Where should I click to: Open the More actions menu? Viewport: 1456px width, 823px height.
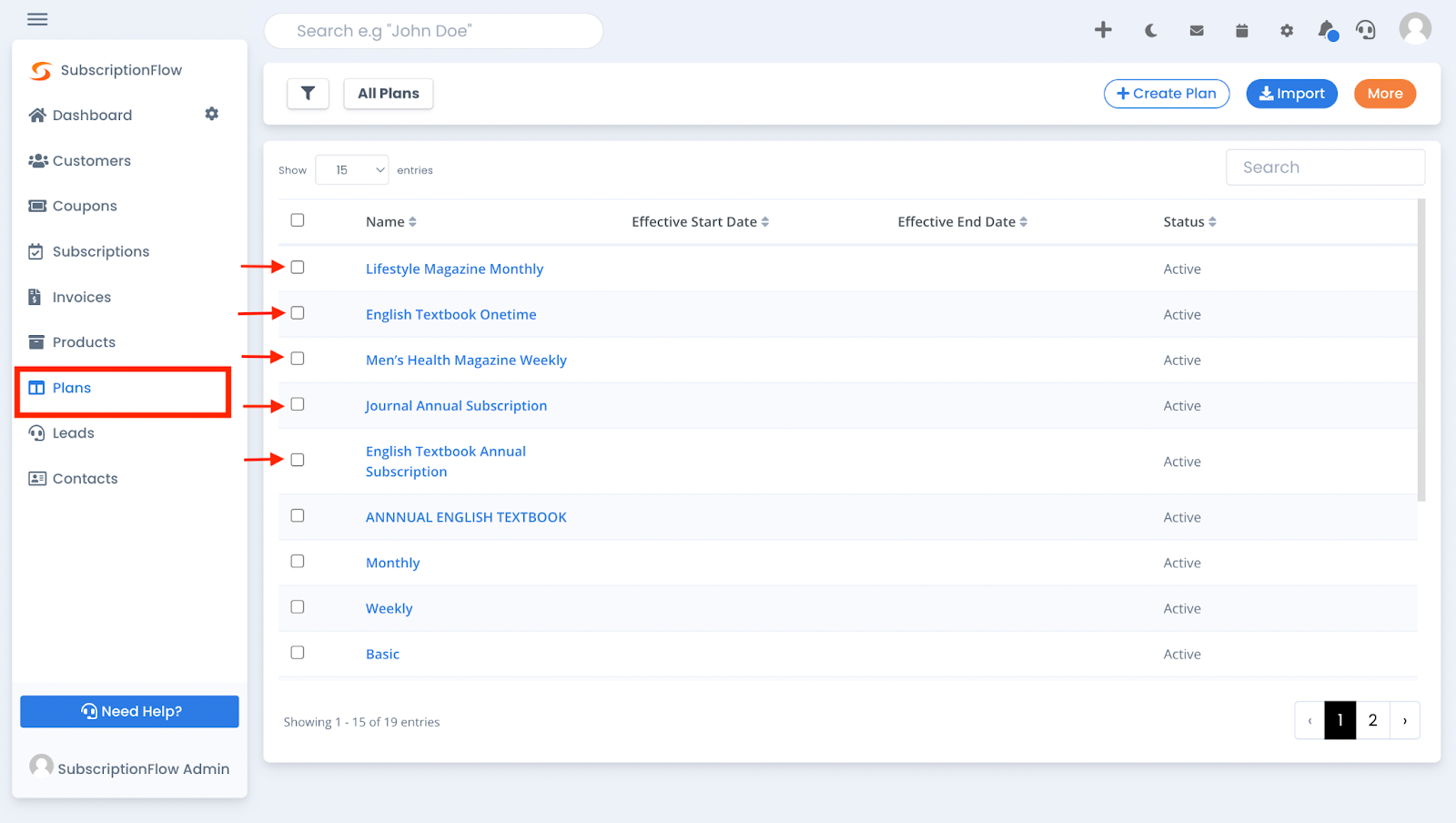coord(1385,94)
